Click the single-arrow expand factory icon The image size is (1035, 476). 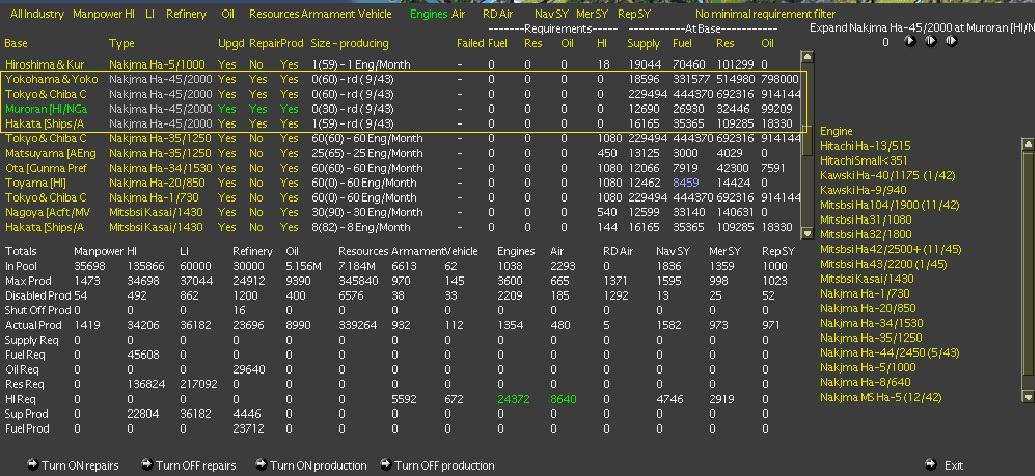point(910,41)
